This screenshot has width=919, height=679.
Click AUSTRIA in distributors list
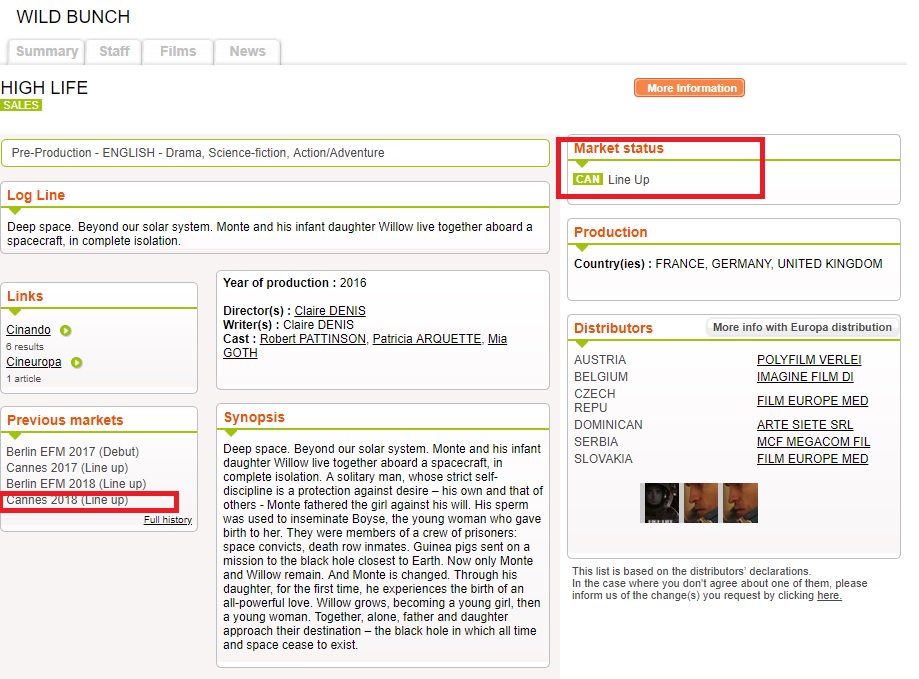600,360
